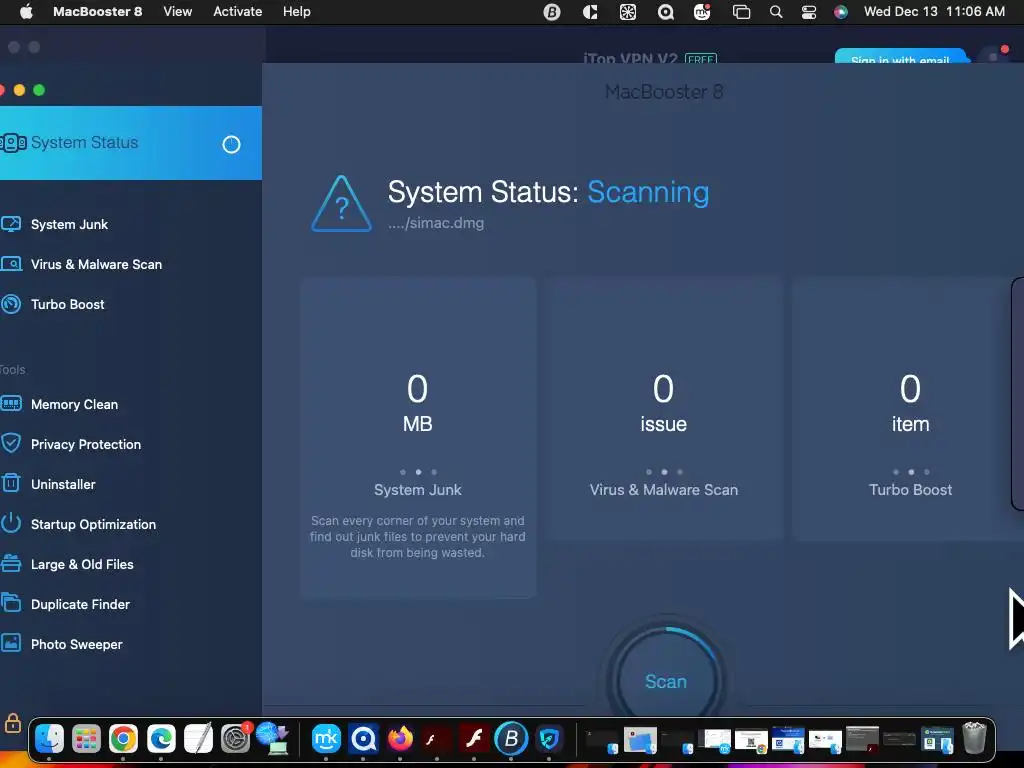Open the Turbo Boost summary card

click(x=910, y=409)
